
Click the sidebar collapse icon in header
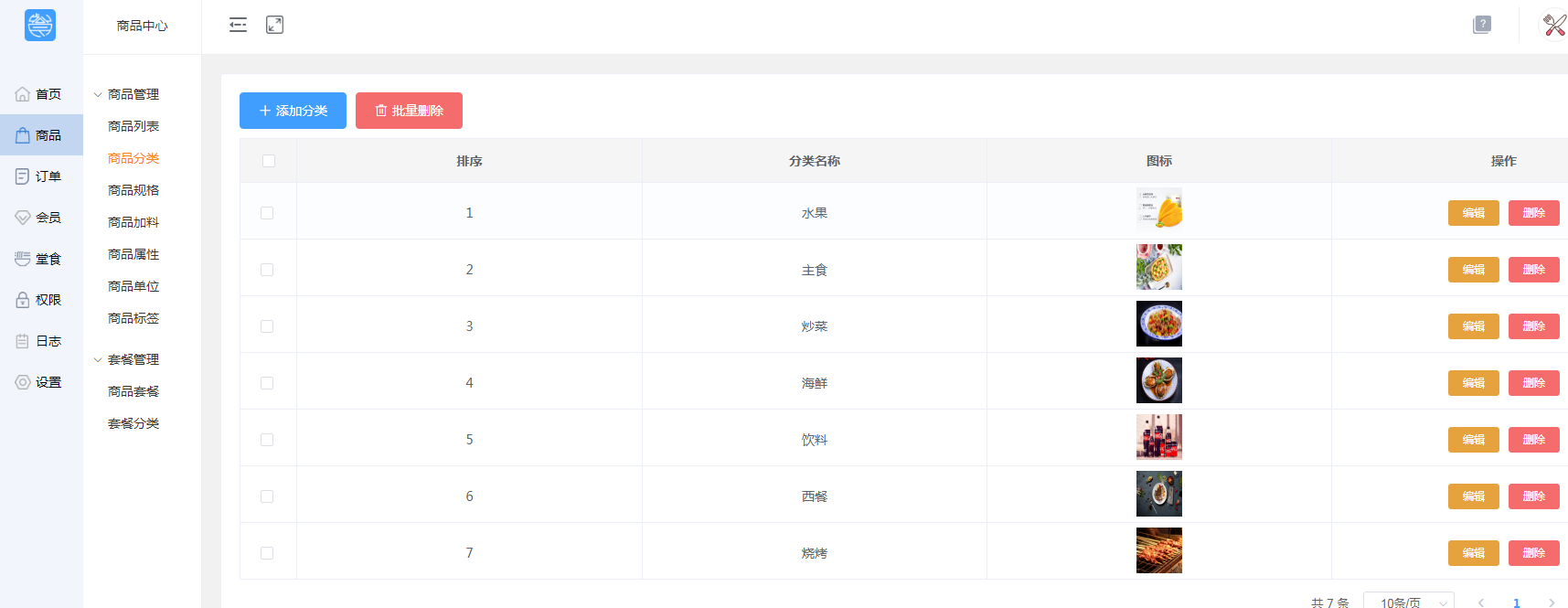click(238, 25)
